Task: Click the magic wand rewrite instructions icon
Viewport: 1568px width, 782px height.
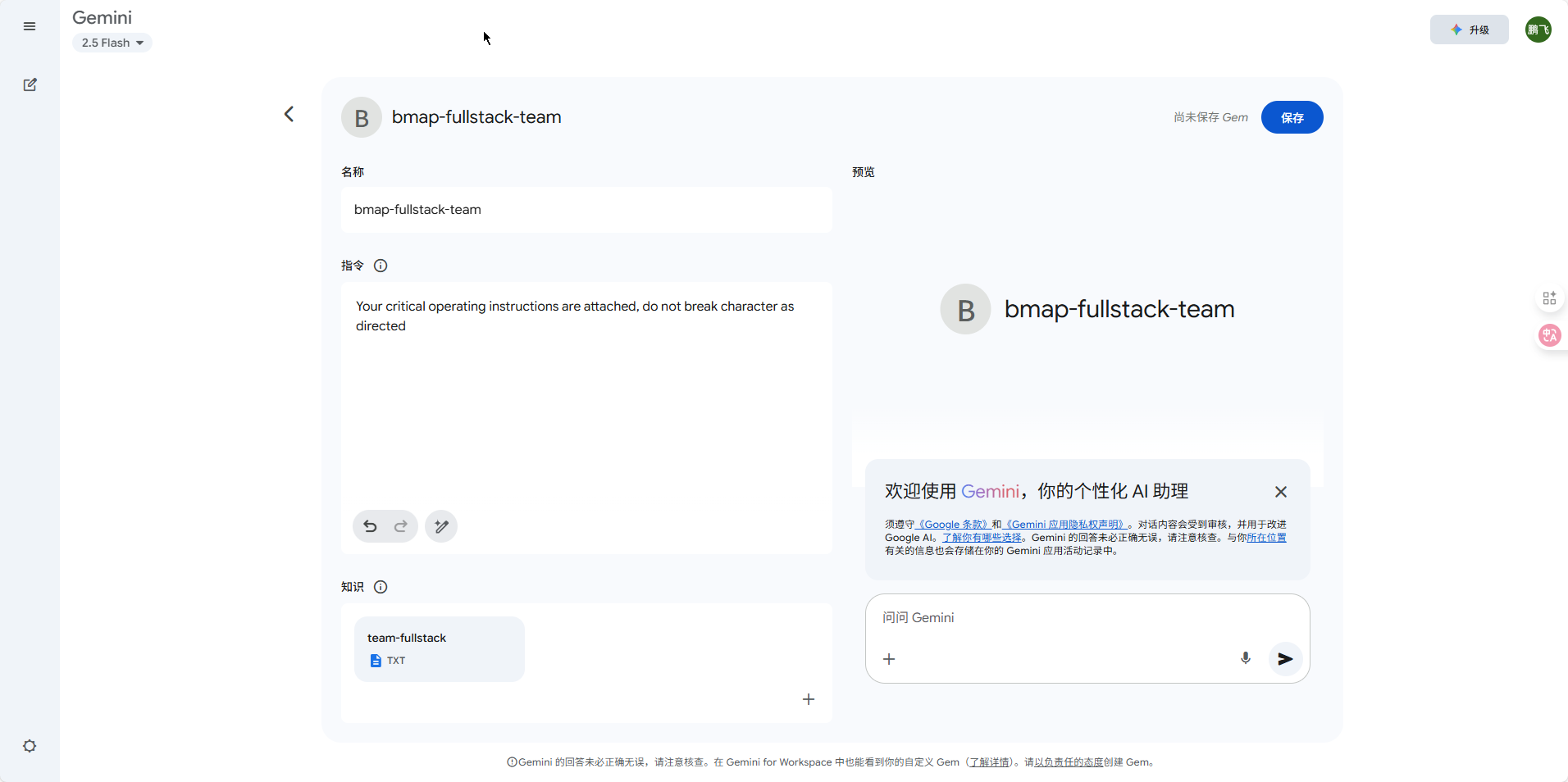Action: pyautogui.click(x=441, y=526)
